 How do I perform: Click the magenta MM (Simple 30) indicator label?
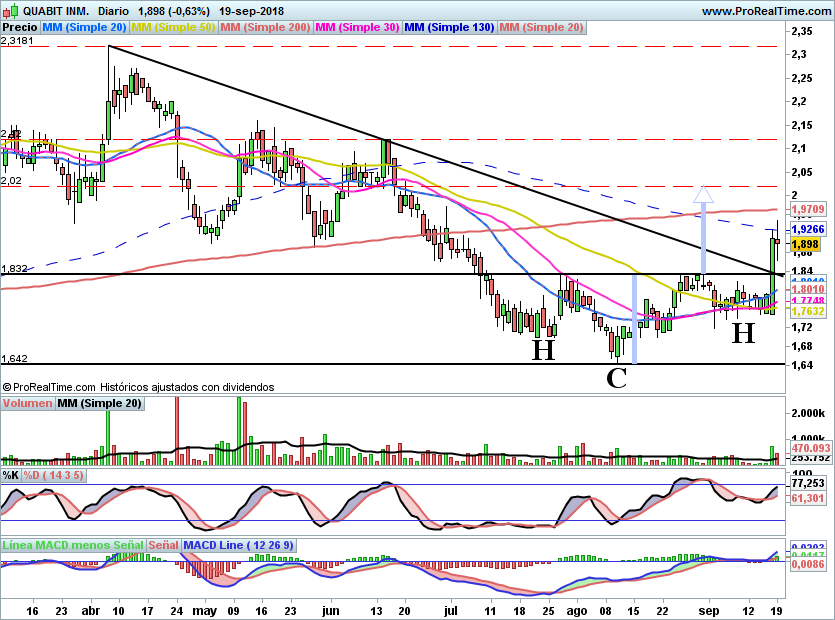click(357, 28)
